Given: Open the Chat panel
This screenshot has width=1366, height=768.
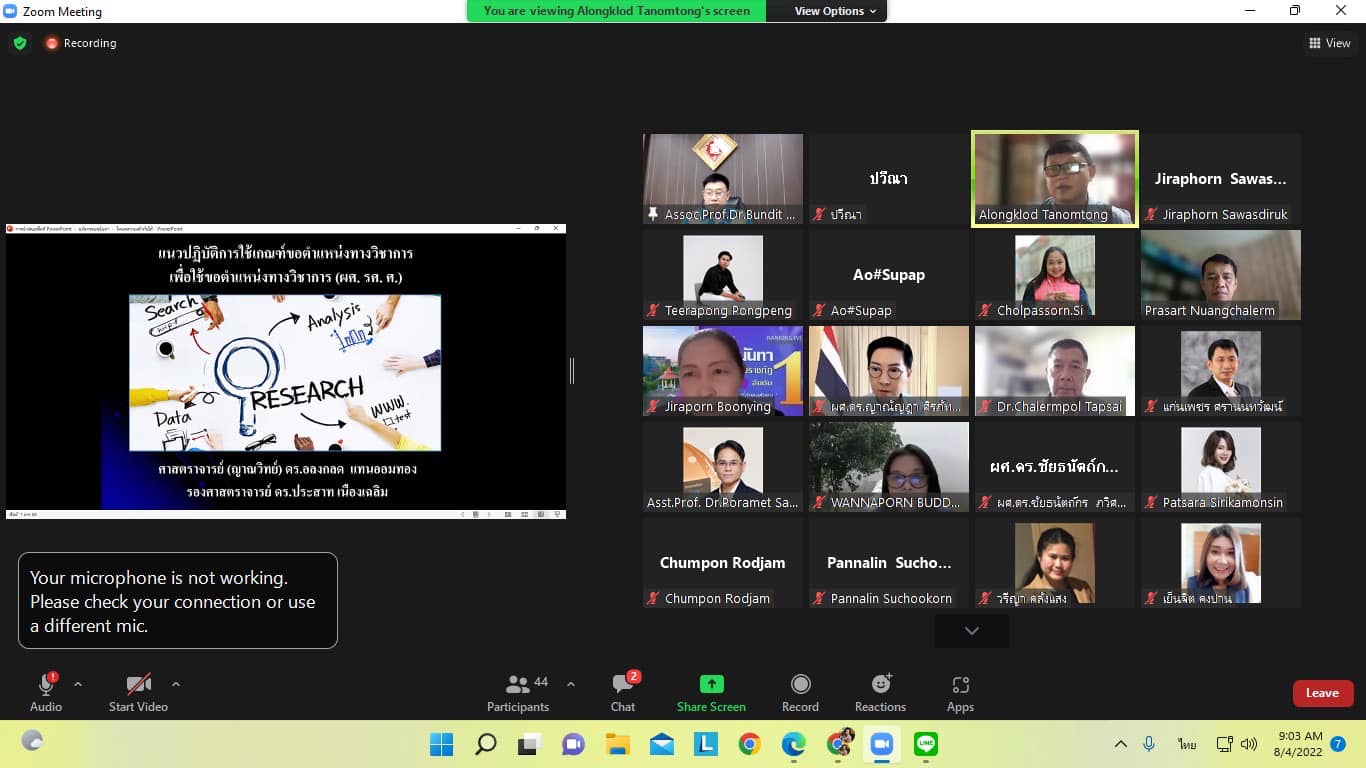Looking at the screenshot, I should point(623,692).
